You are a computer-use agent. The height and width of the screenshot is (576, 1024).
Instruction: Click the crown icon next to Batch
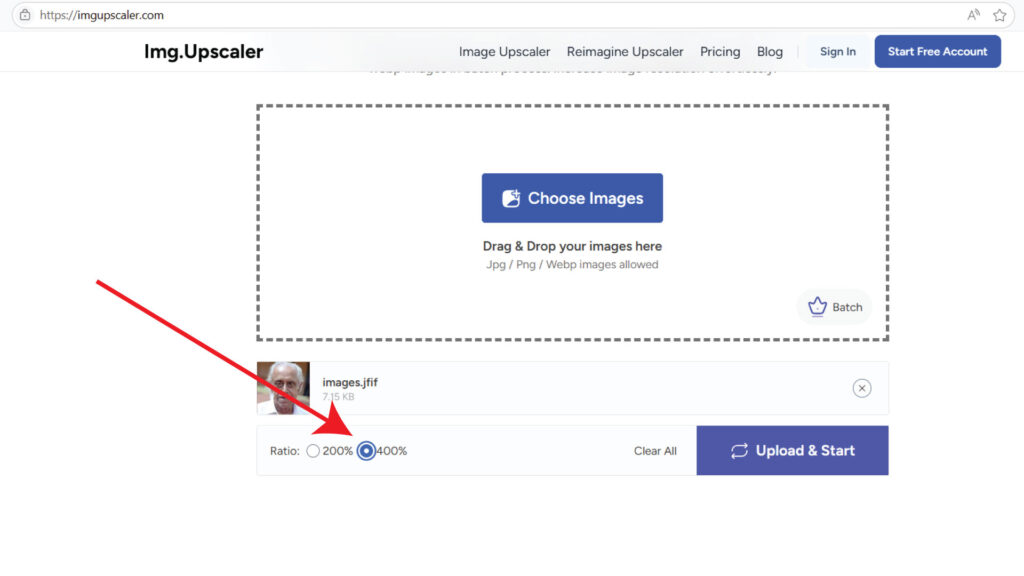click(817, 307)
